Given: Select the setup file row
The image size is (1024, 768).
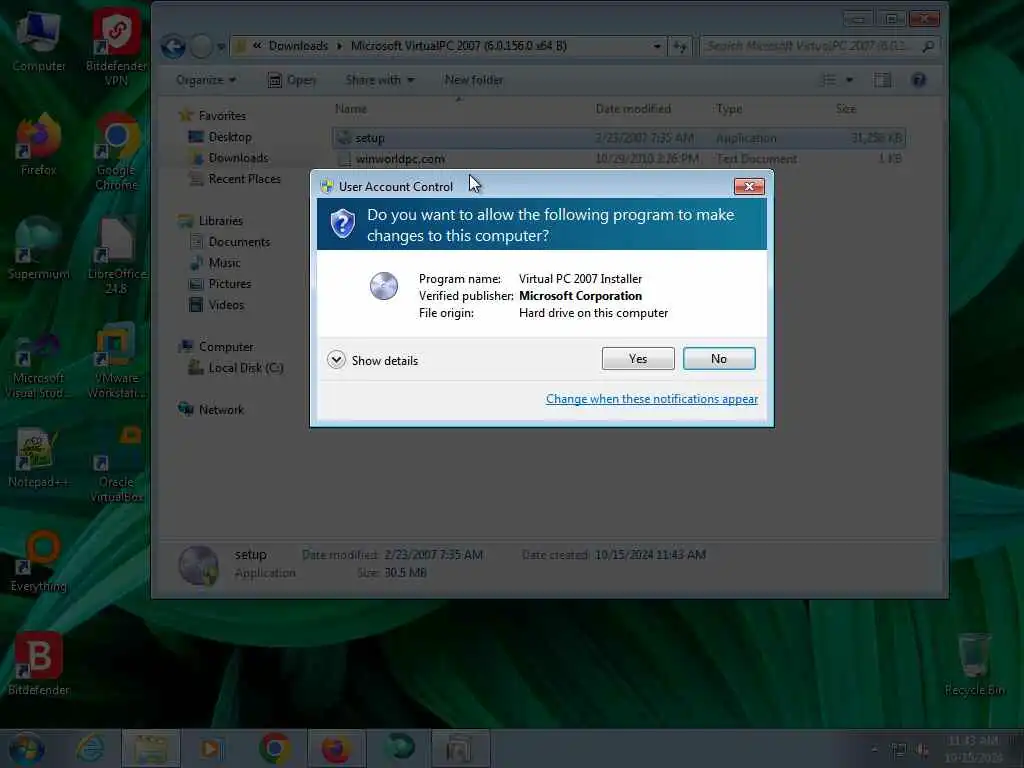Looking at the screenshot, I should (618, 138).
